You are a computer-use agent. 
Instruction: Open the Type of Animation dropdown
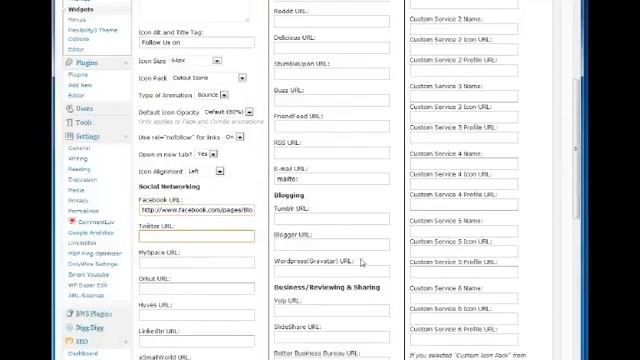point(224,95)
